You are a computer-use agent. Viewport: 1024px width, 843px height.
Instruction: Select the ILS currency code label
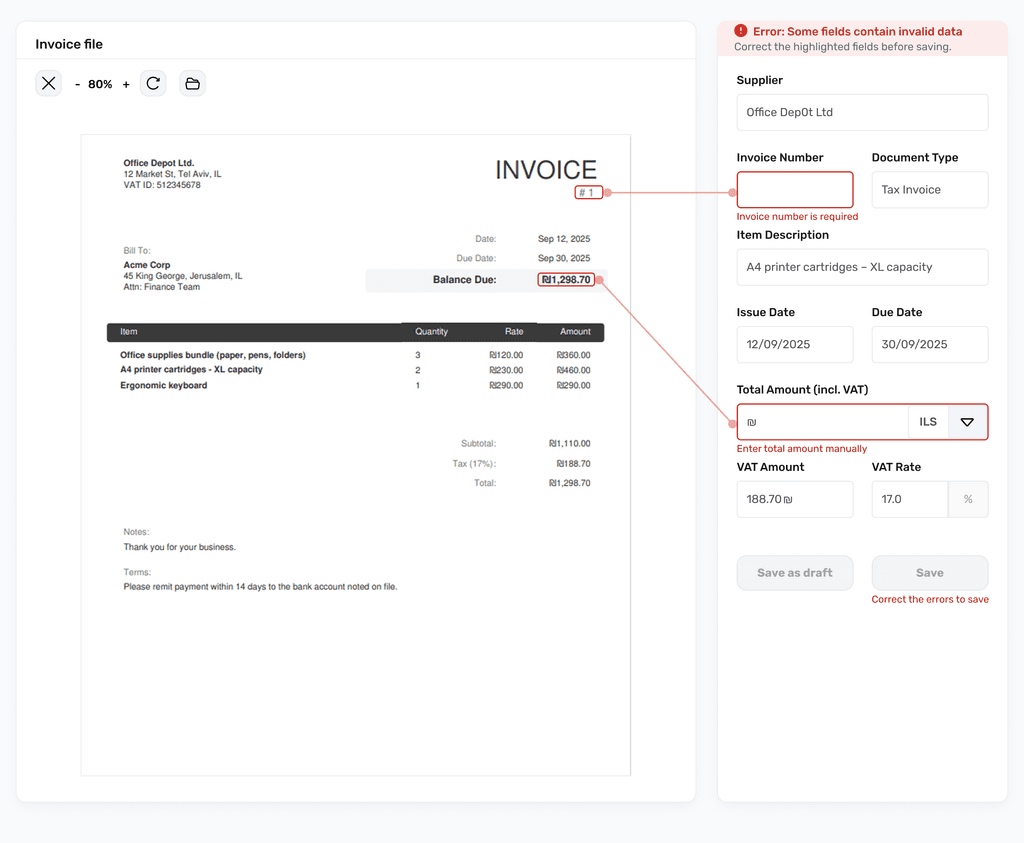coord(924,421)
